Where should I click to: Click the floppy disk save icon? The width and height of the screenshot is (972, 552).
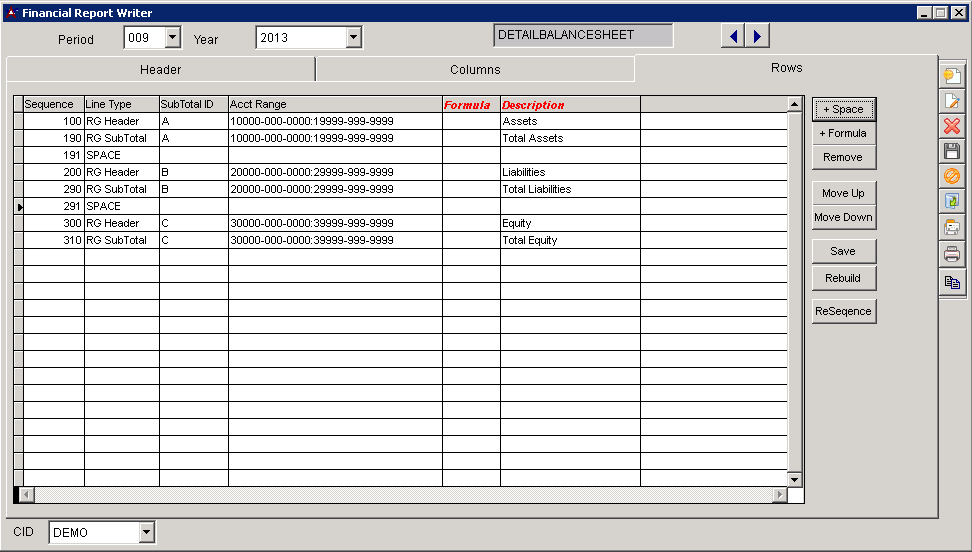952,151
